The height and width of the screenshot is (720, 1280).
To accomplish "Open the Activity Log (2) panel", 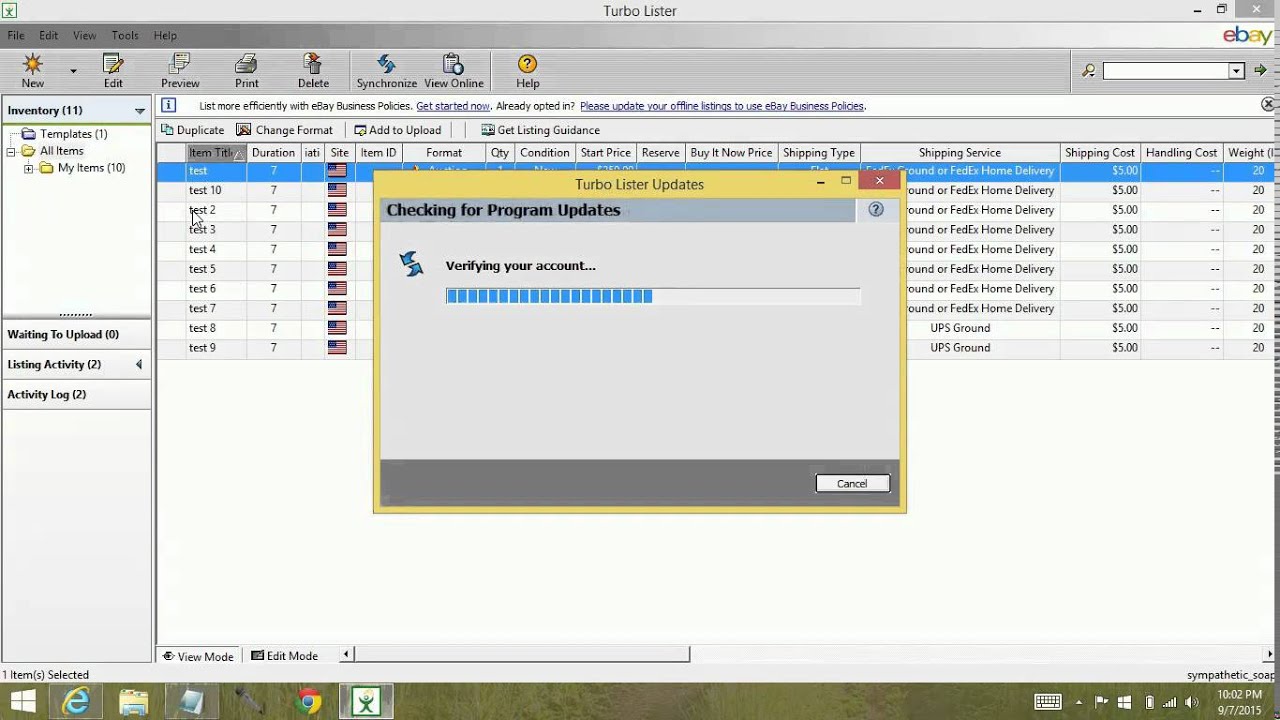I will pos(77,394).
